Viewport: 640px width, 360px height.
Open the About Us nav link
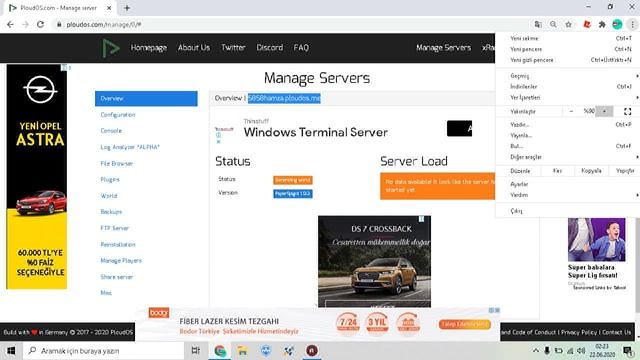[x=193, y=48]
